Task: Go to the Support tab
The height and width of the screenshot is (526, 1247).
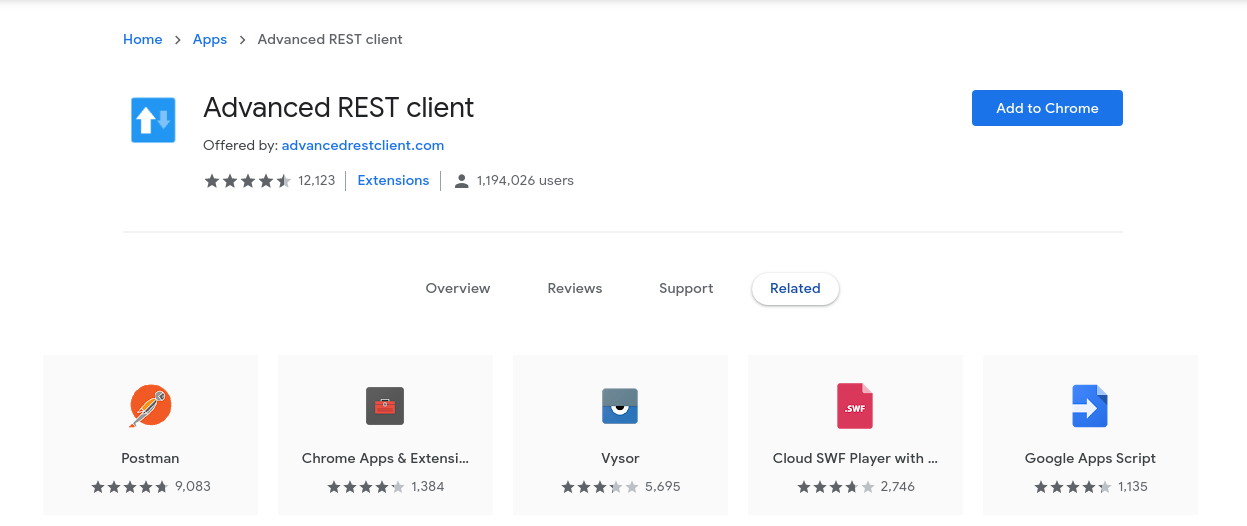Action: (x=686, y=288)
